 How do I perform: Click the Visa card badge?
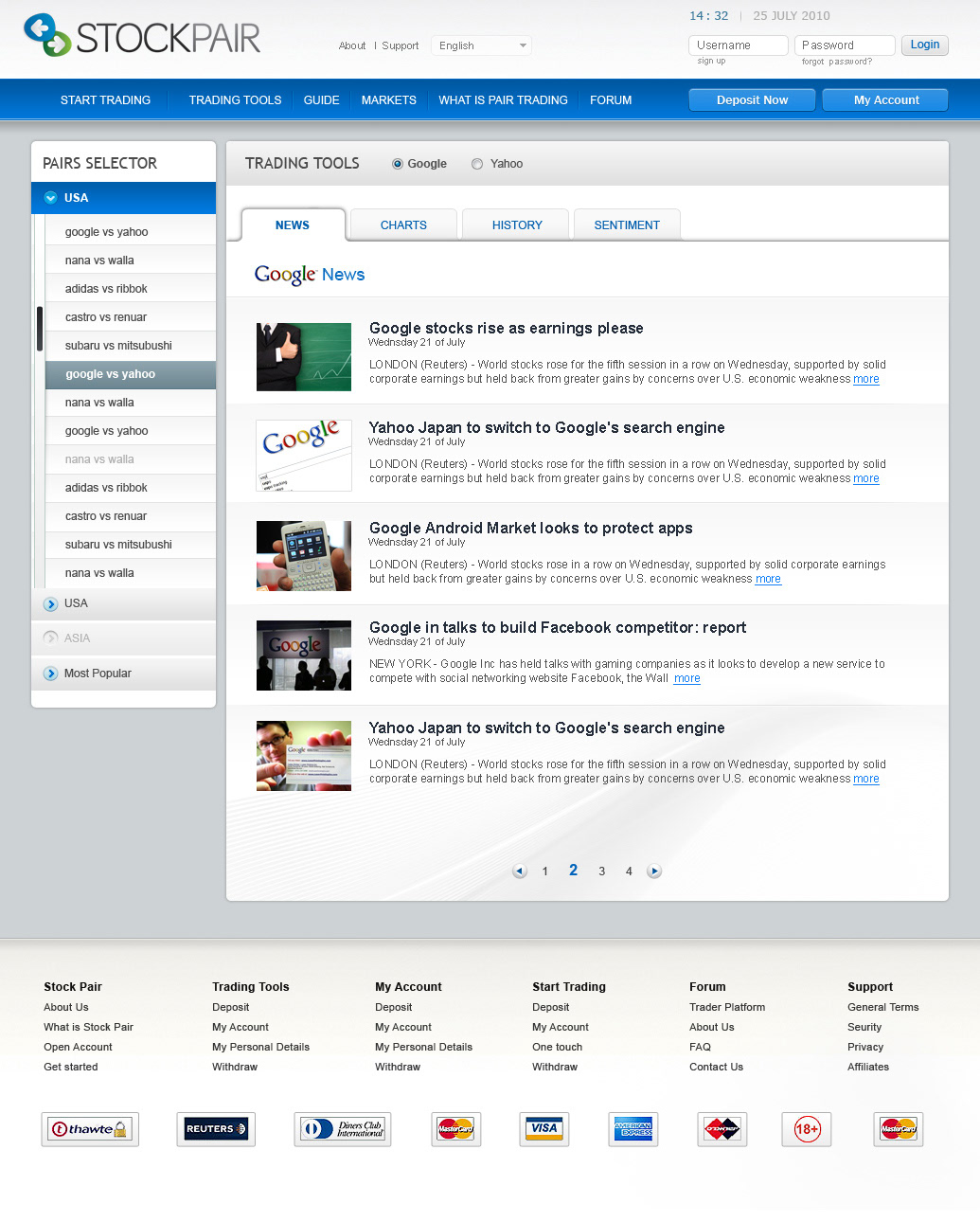click(544, 1129)
